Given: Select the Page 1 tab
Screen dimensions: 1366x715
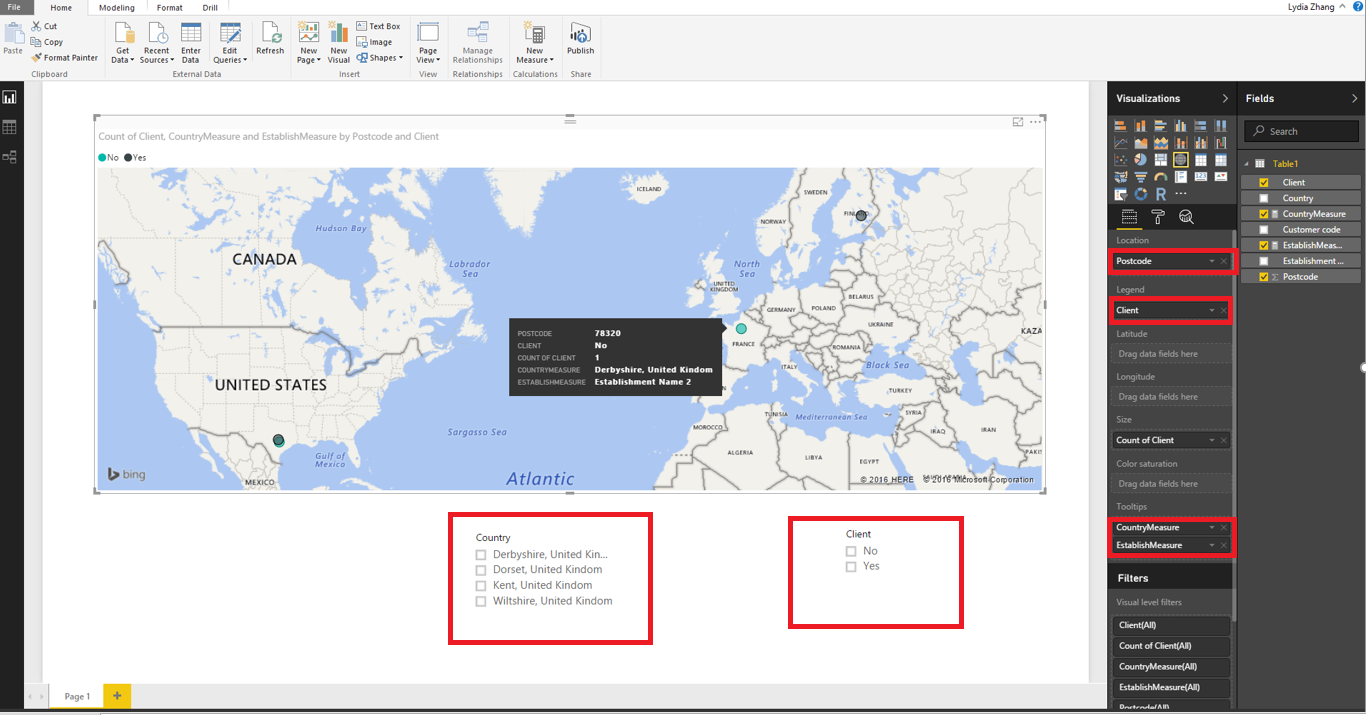Looking at the screenshot, I should click(77, 696).
